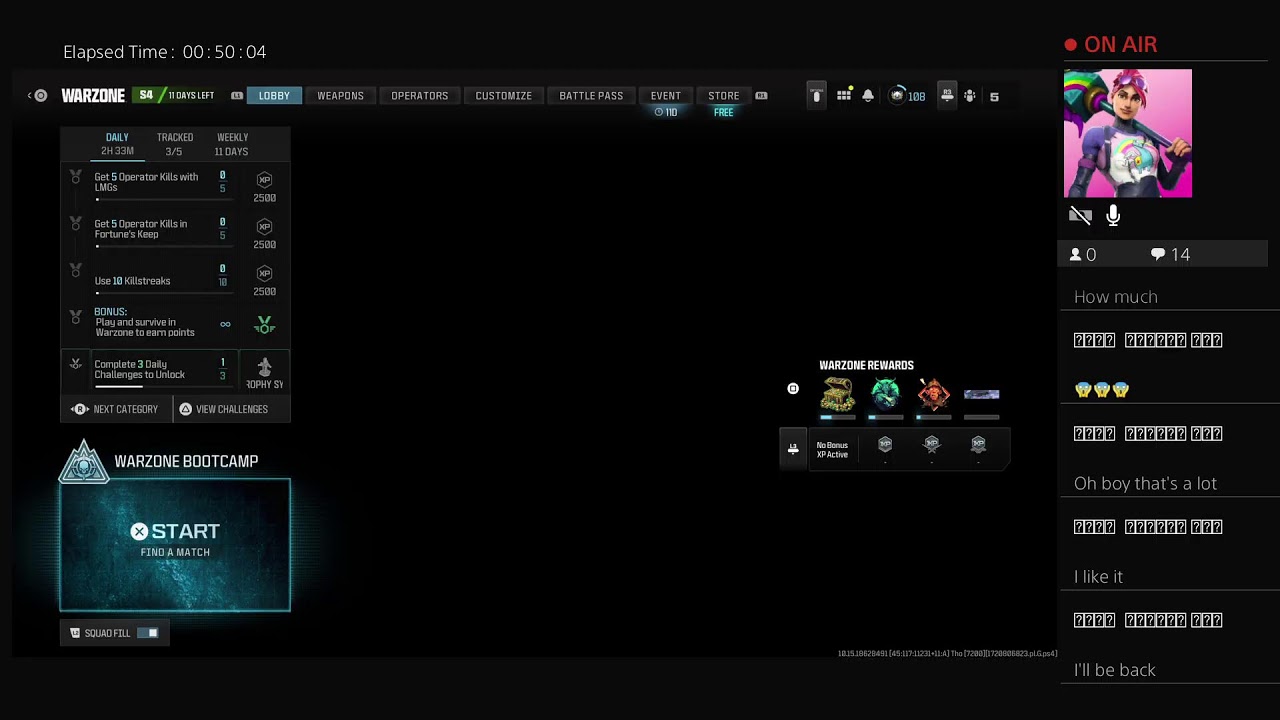This screenshot has height=720, width=1280.
Task: Click the LMG kills challenge progress bar
Action: (x=164, y=199)
